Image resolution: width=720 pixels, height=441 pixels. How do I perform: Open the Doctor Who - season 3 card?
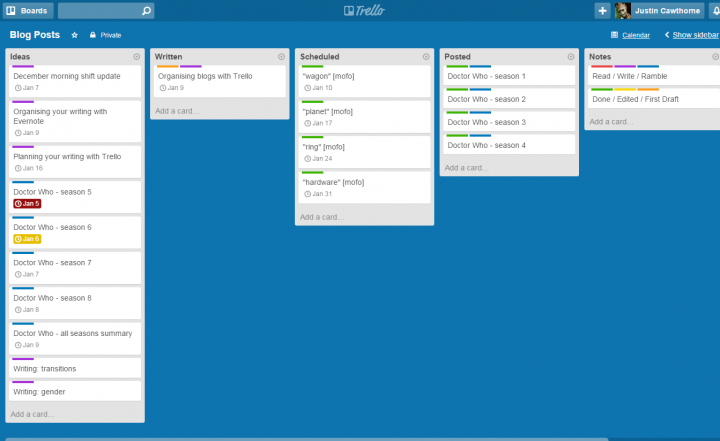pyautogui.click(x=509, y=121)
